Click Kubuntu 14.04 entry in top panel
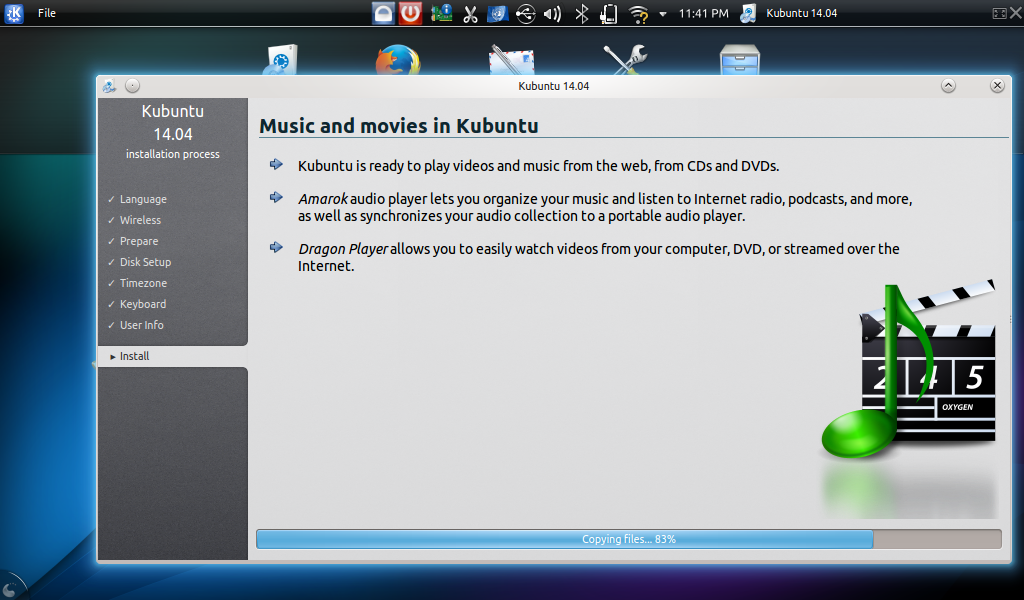This screenshot has width=1024, height=600. 801,13
